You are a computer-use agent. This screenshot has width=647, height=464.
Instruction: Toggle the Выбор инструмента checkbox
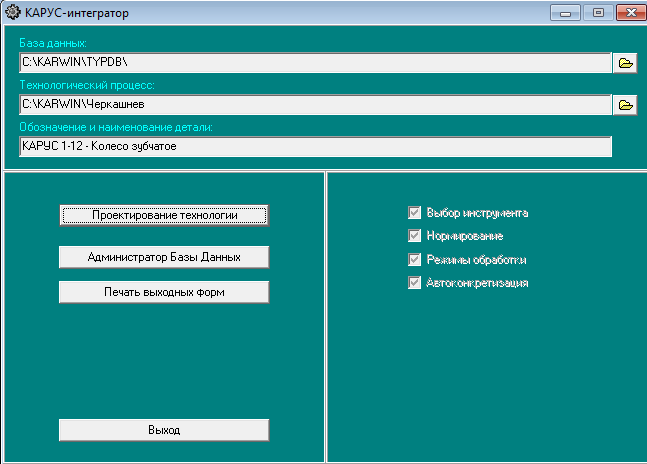click(x=414, y=213)
